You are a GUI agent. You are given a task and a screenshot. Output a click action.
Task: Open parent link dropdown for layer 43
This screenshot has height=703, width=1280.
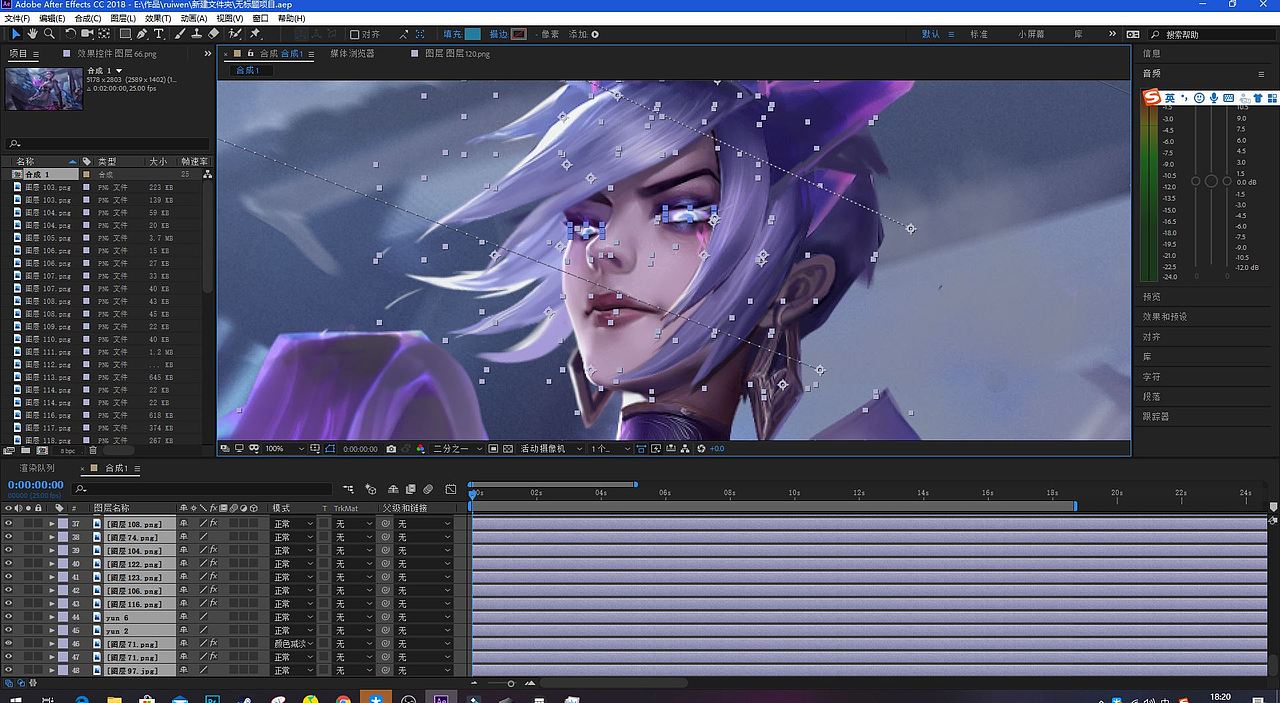(424, 604)
